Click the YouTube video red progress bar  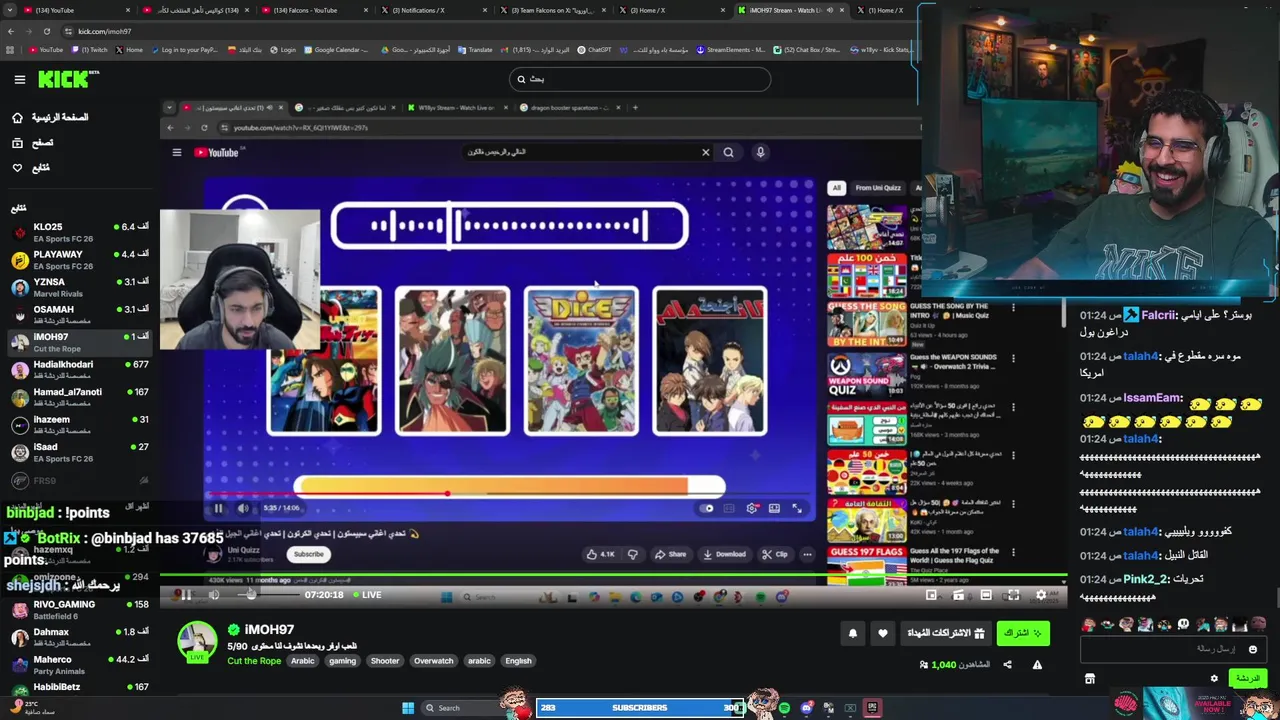(510, 494)
